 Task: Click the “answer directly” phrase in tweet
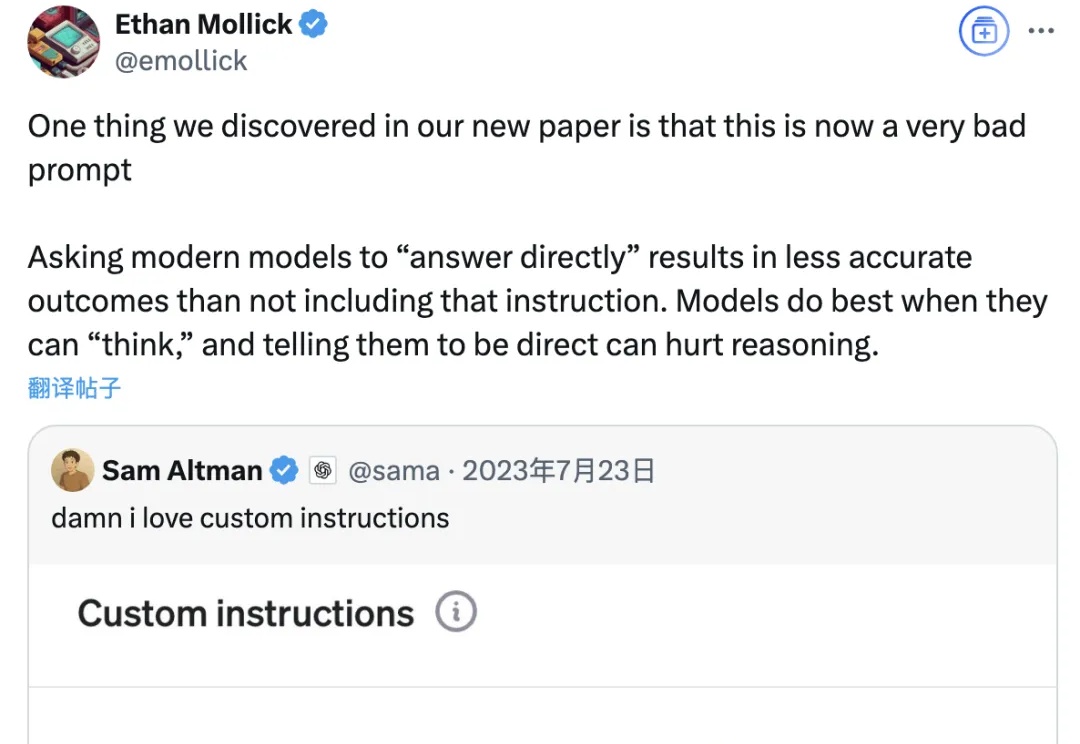519,257
